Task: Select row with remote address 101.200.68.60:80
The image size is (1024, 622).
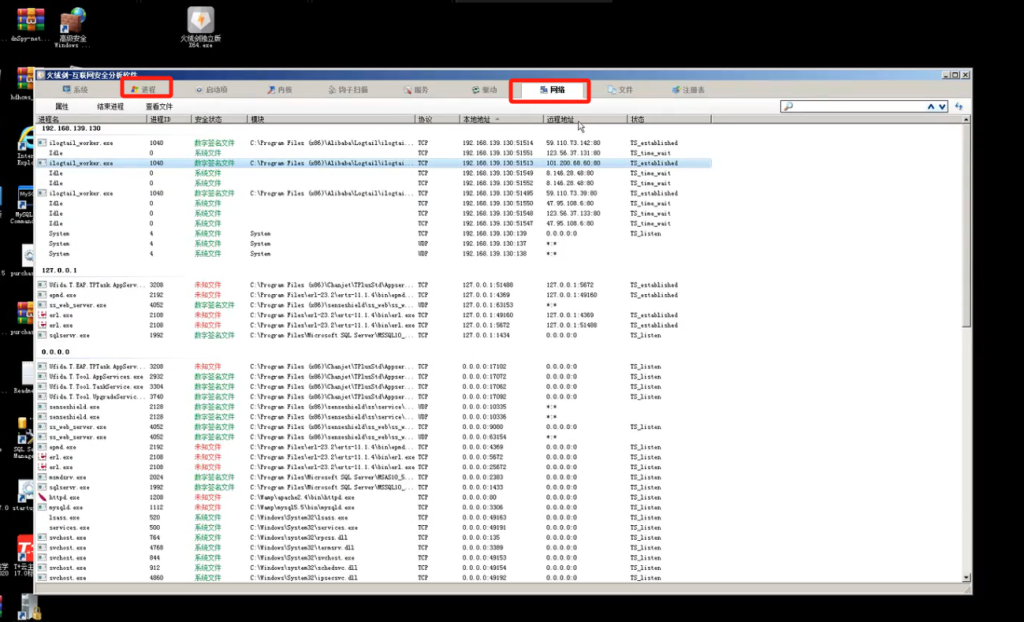Action: [x=374, y=163]
